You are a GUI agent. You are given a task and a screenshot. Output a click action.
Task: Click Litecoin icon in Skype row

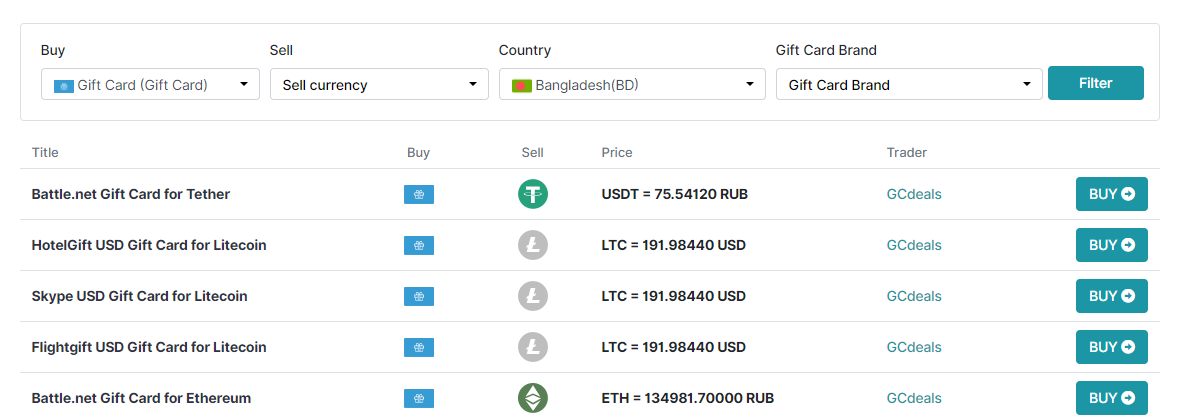tap(533, 296)
